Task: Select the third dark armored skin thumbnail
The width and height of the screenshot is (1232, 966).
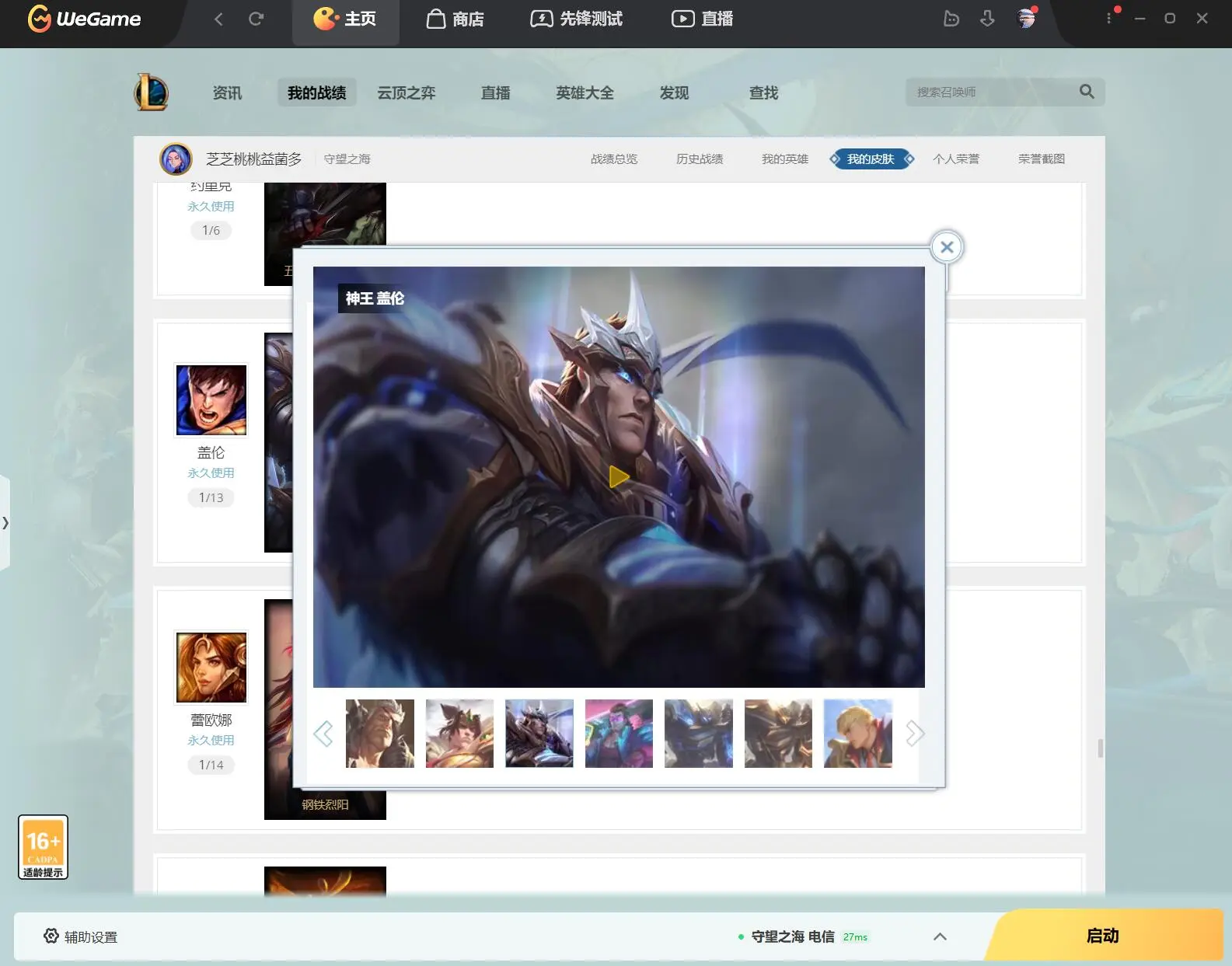Action: coord(539,733)
